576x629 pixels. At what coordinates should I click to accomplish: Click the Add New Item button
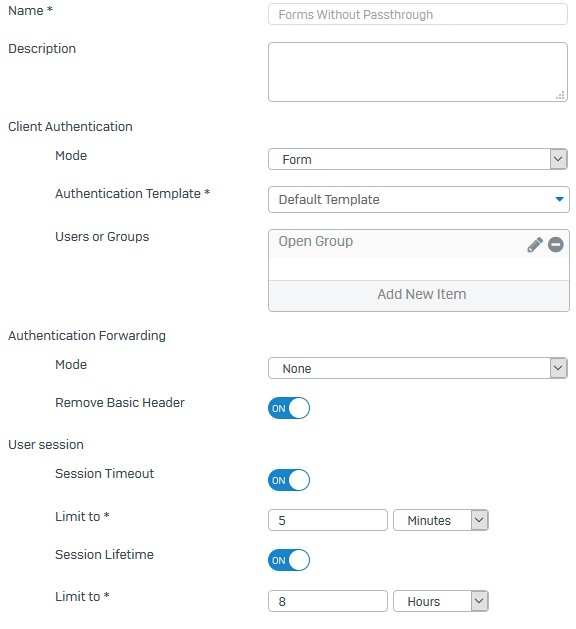(419, 295)
